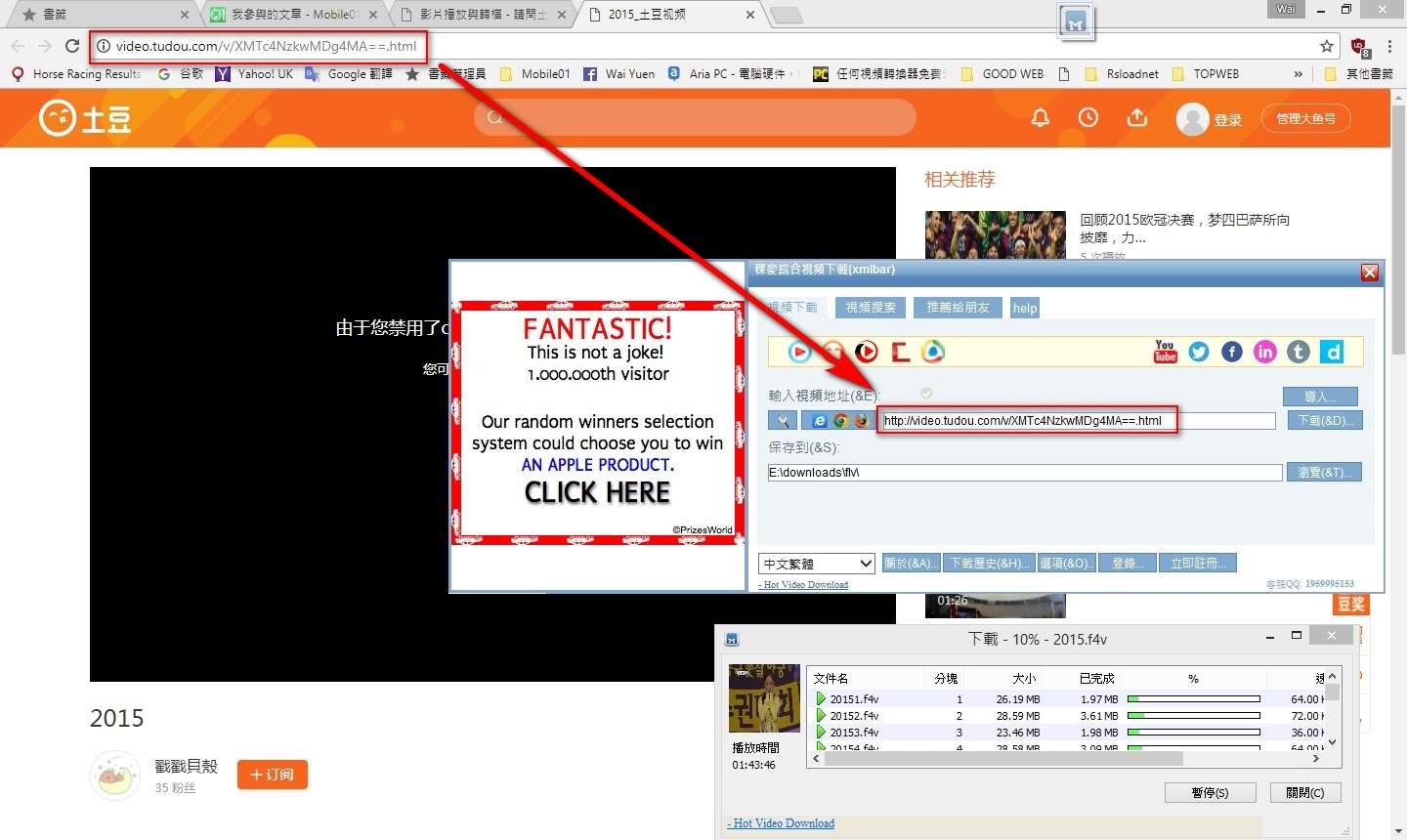This screenshot has width=1407, height=840.
Task: Click the orange face Tudou site icon
Action: click(x=833, y=352)
